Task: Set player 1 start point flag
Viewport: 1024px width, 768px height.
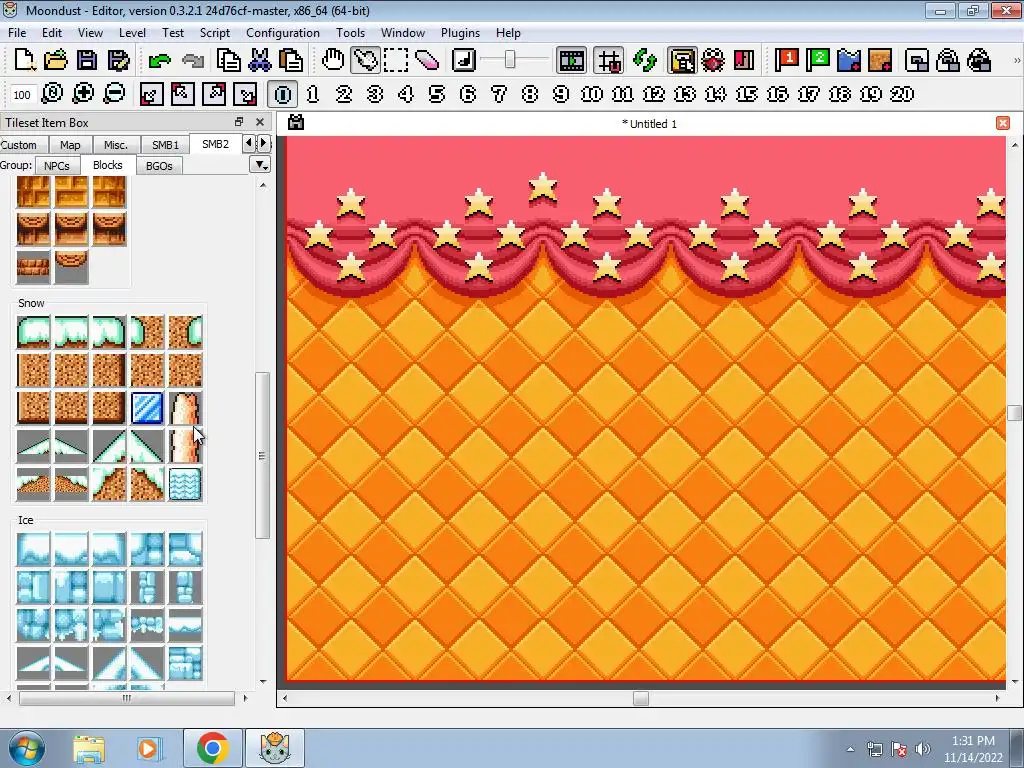Action: pos(787,60)
